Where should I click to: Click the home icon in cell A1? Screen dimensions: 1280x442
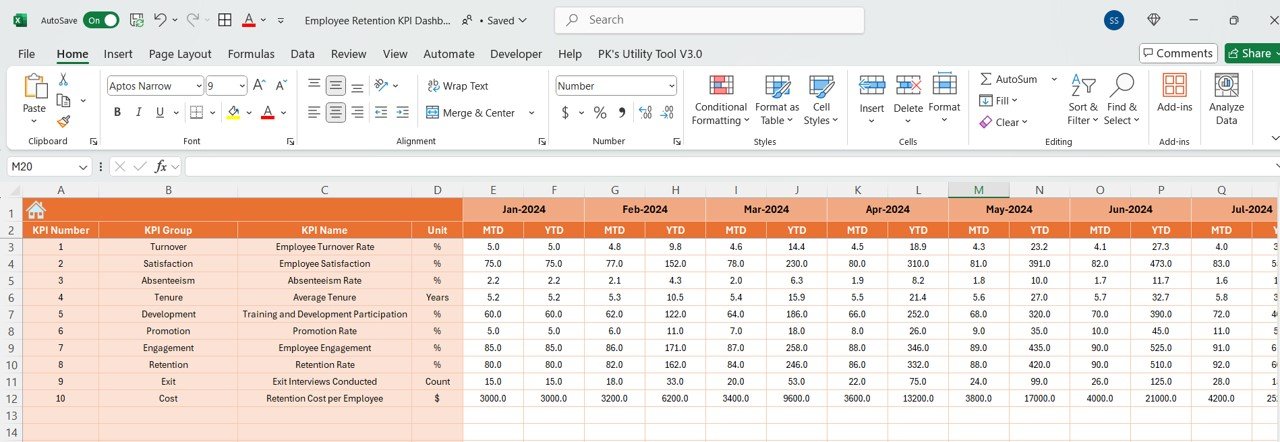coord(36,210)
